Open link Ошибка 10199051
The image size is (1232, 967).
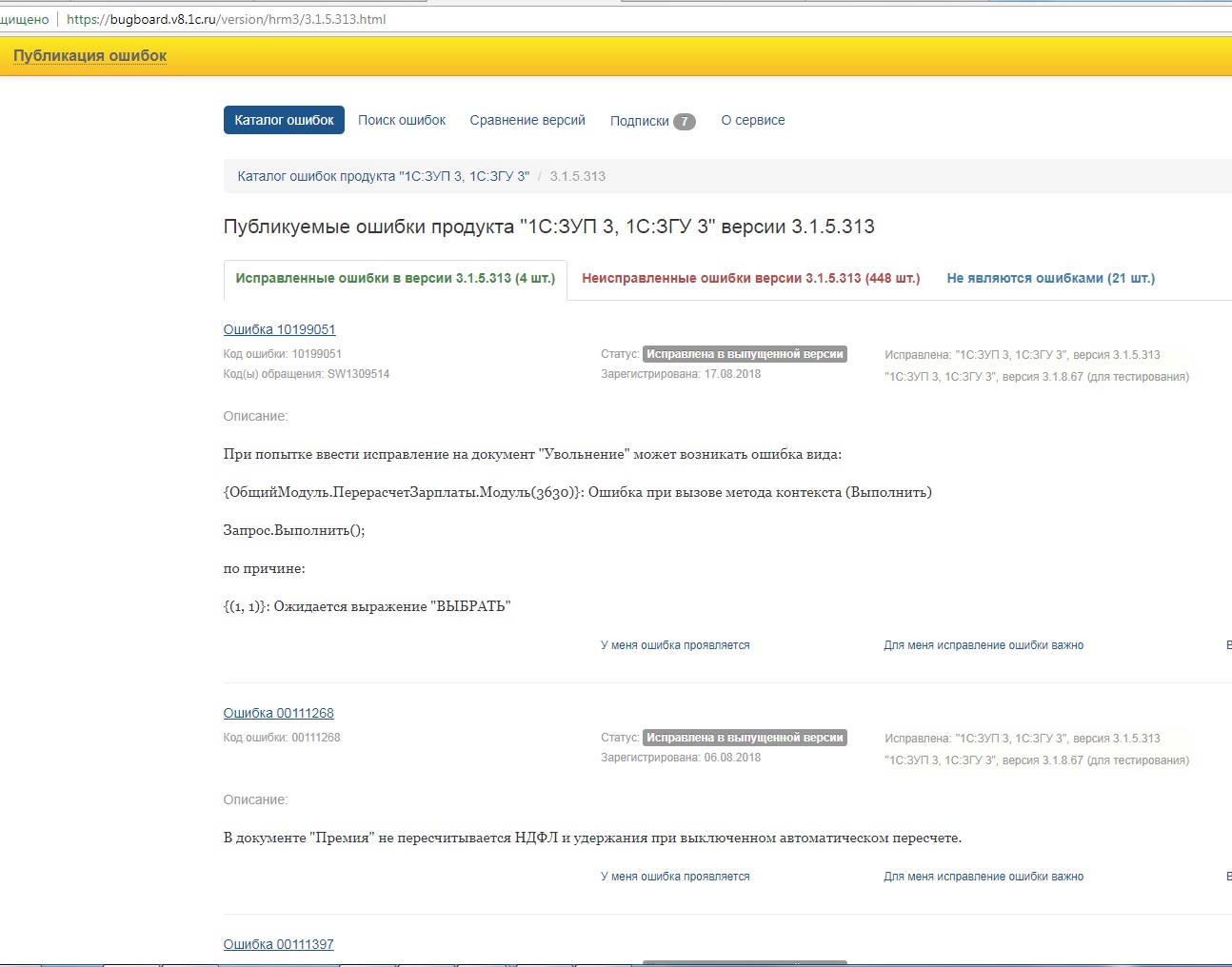[280, 329]
